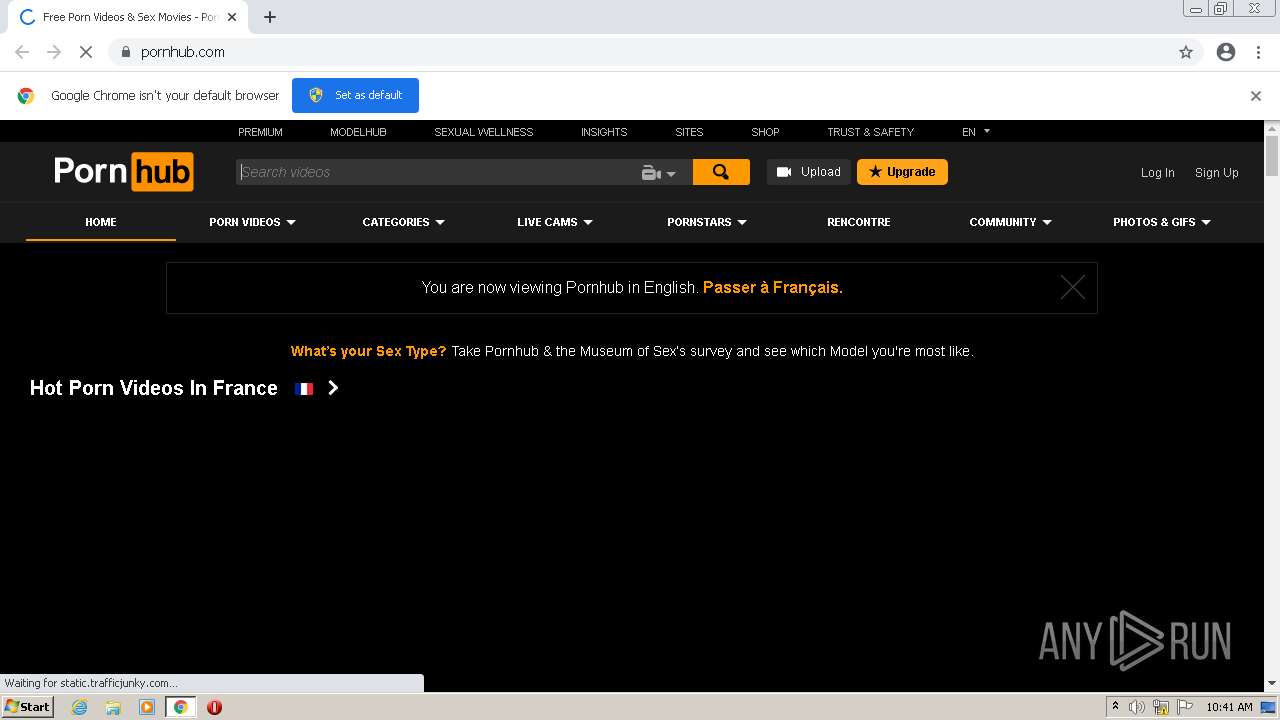Click the chevron next to Hot Videos In France
This screenshot has height=720, width=1280.
pos(333,388)
